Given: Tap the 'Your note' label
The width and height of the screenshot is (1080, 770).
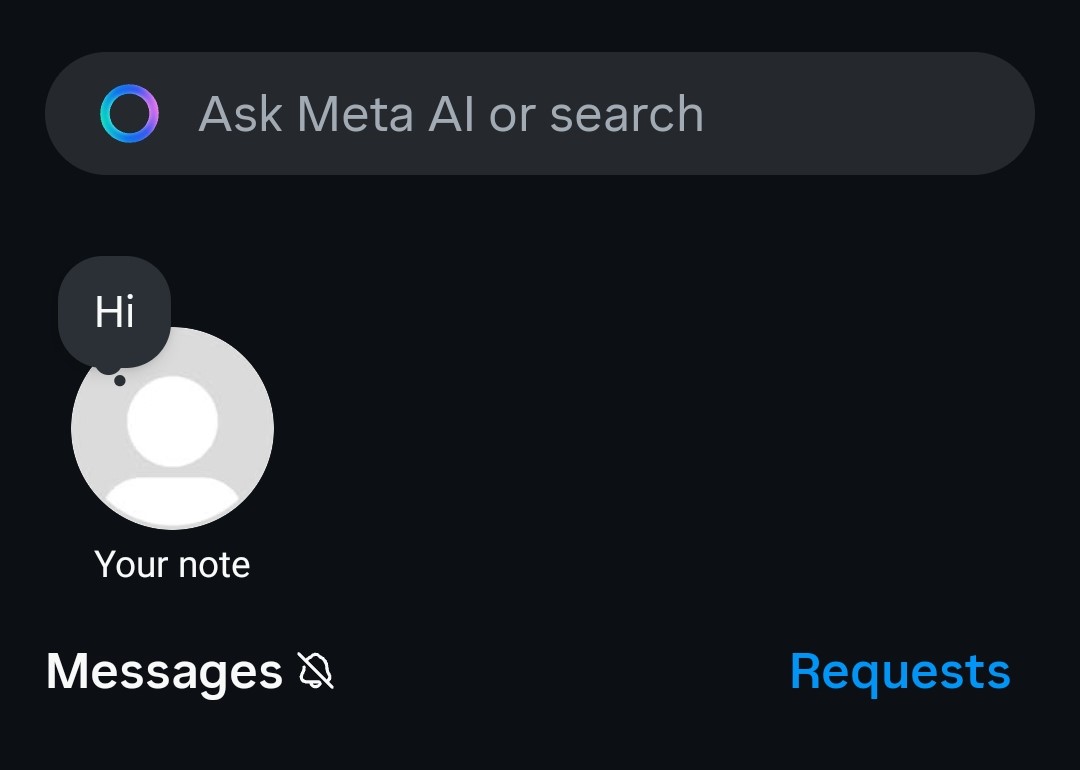Looking at the screenshot, I should click(172, 565).
